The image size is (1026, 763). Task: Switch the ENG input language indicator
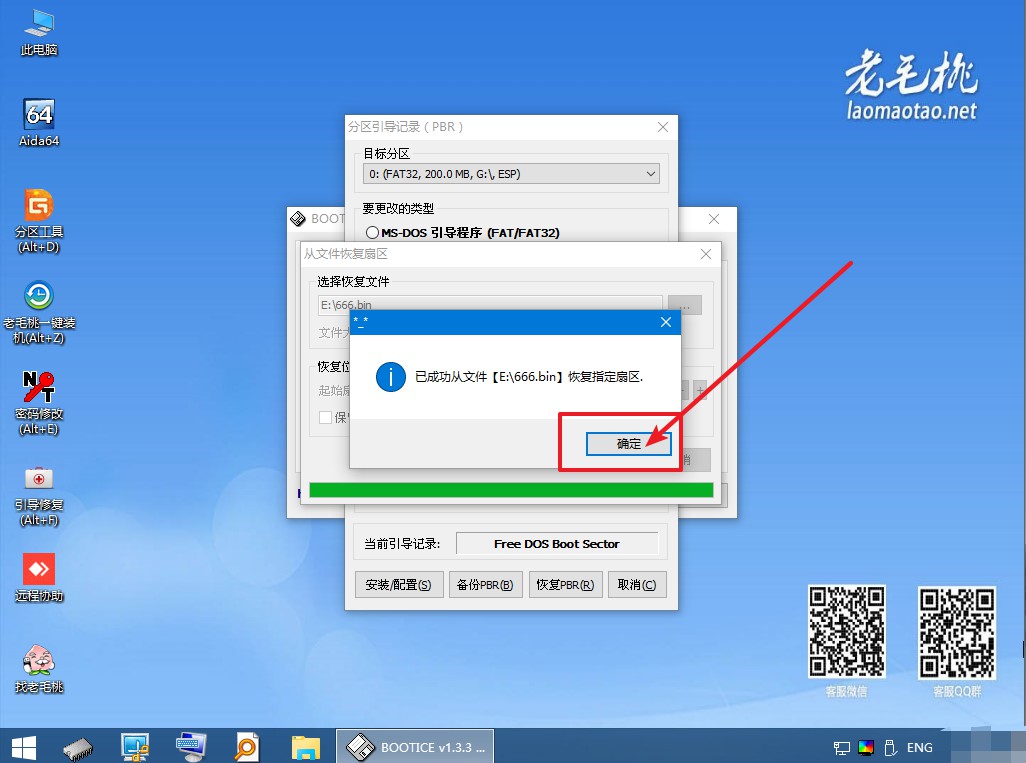919,747
